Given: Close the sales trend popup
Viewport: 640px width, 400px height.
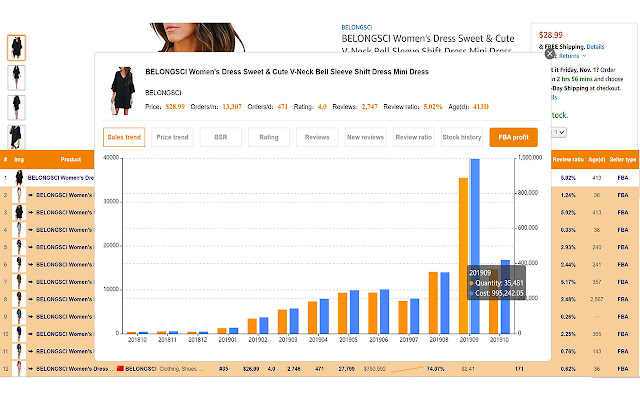Looking at the screenshot, I should (550, 53).
